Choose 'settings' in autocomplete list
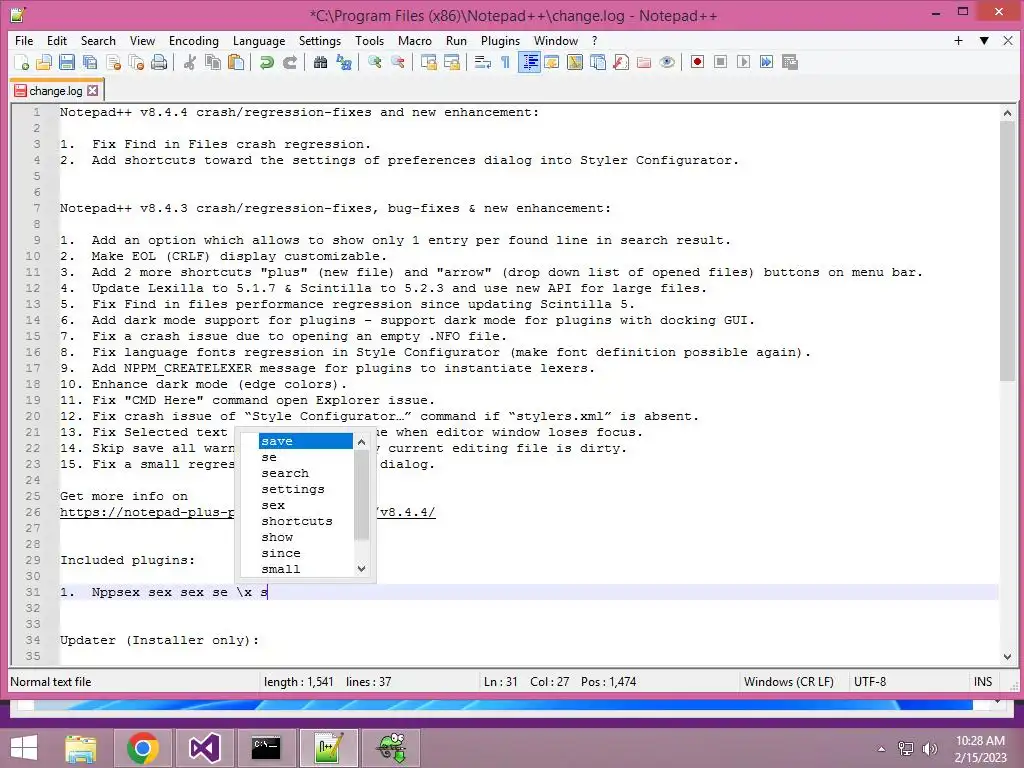The image size is (1024, 768). pos(306,489)
